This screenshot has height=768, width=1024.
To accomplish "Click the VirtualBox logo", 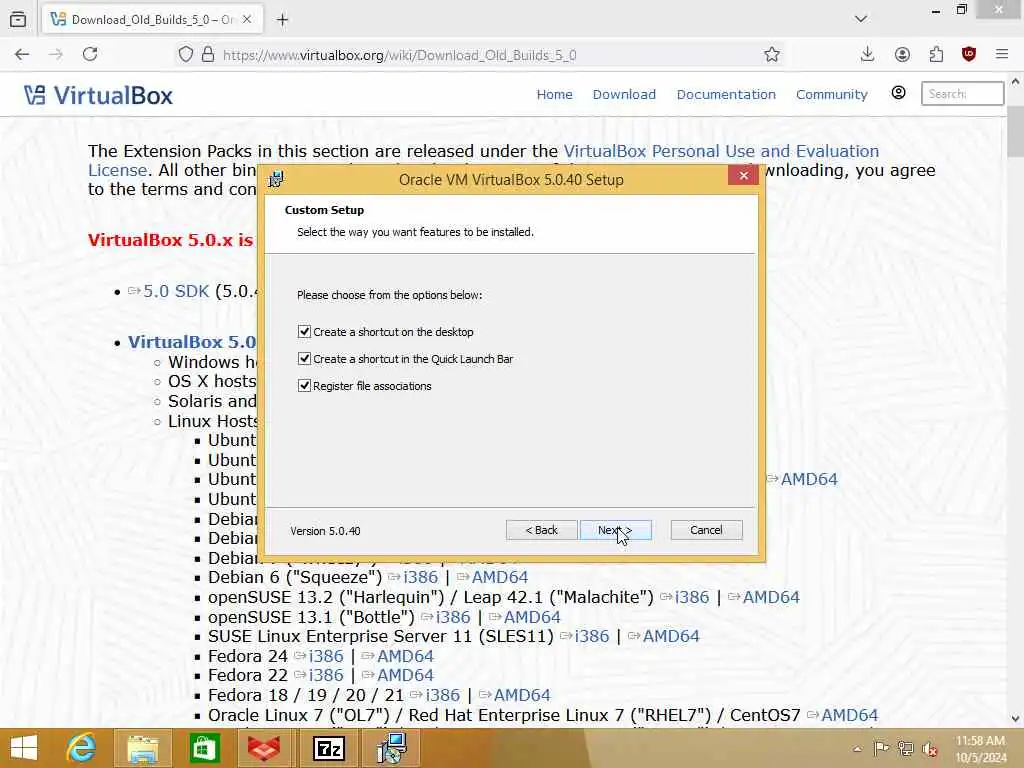I will click(99, 95).
